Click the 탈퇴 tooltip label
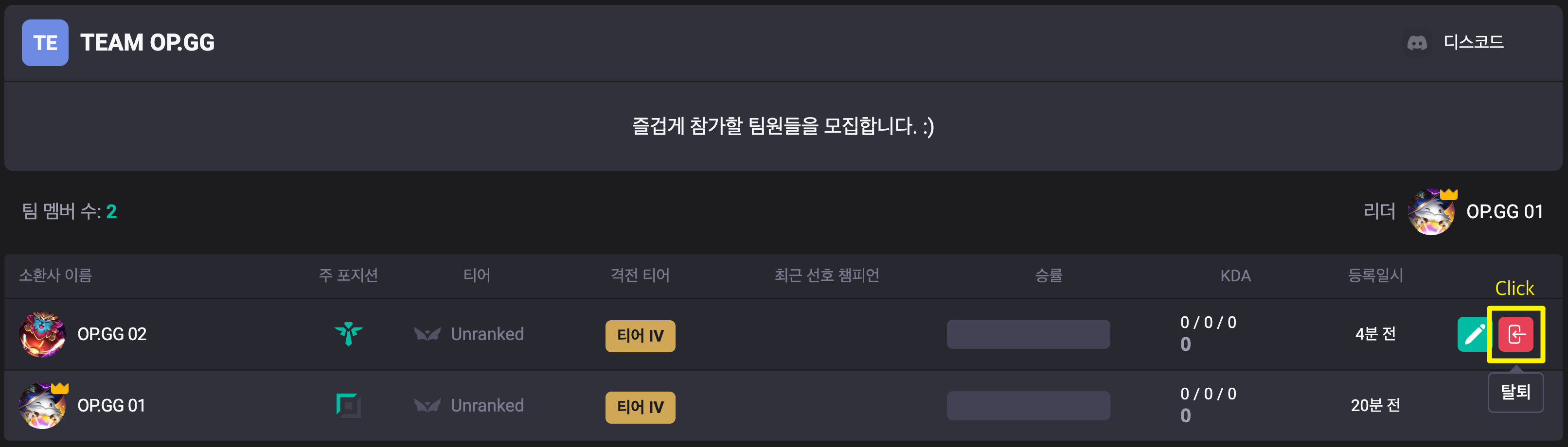The height and width of the screenshot is (447, 1568). tap(1515, 392)
